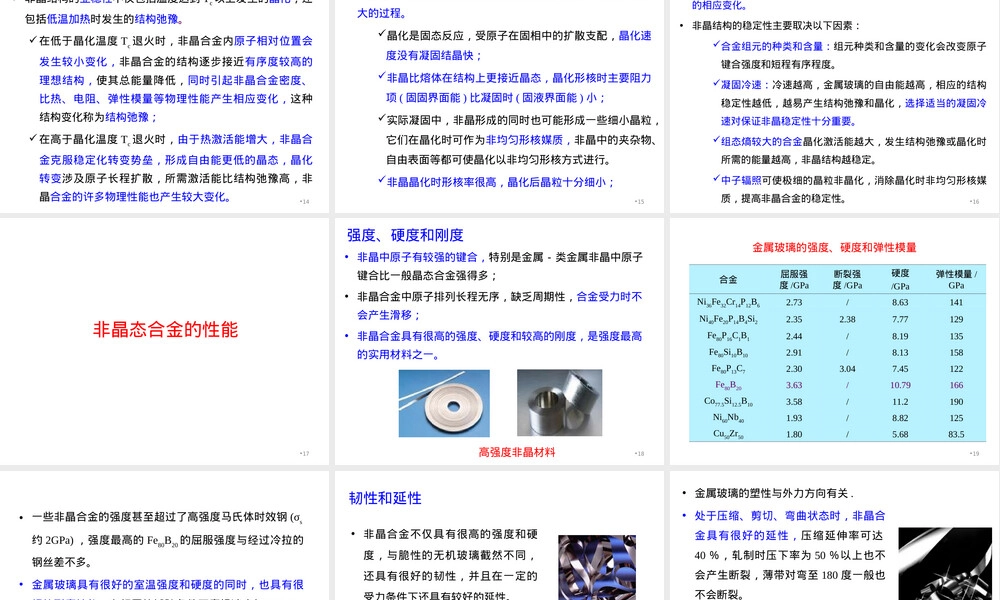The image size is (1000, 600).
Task: Select the slide starting 金属玻璃的塑性与外力方向有关
Action: [834, 536]
